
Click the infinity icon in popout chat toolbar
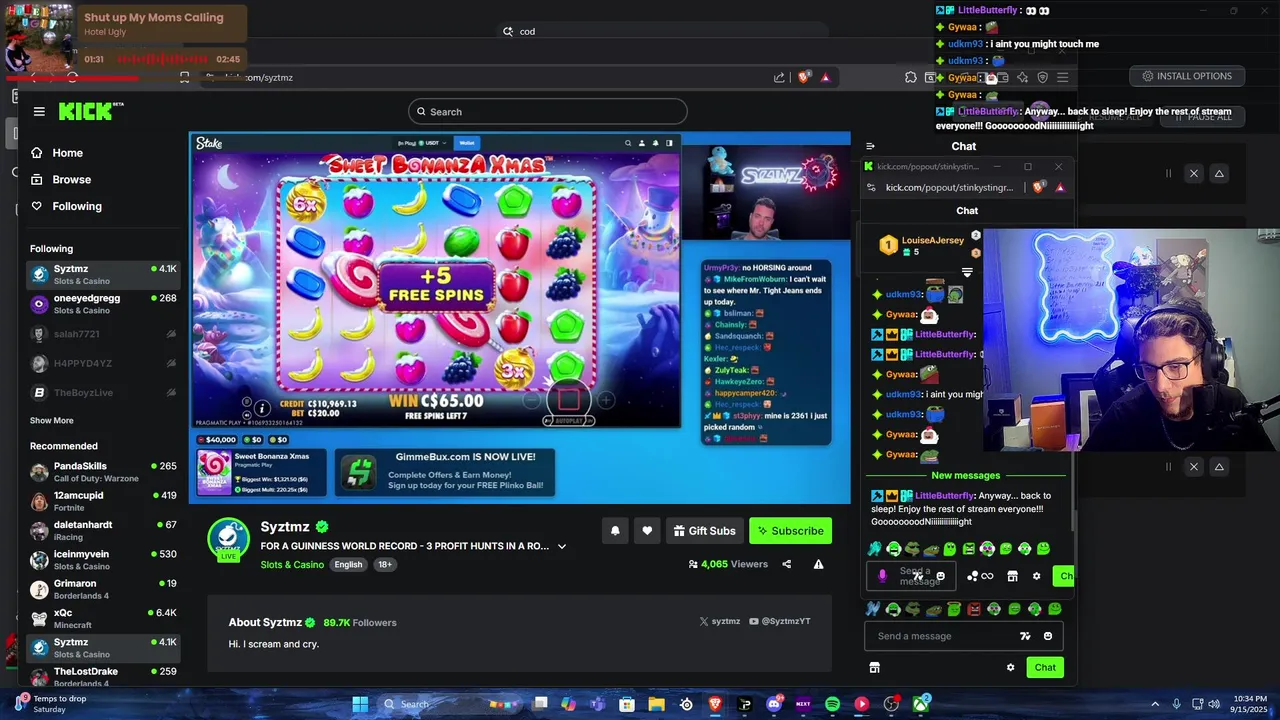[987, 576]
